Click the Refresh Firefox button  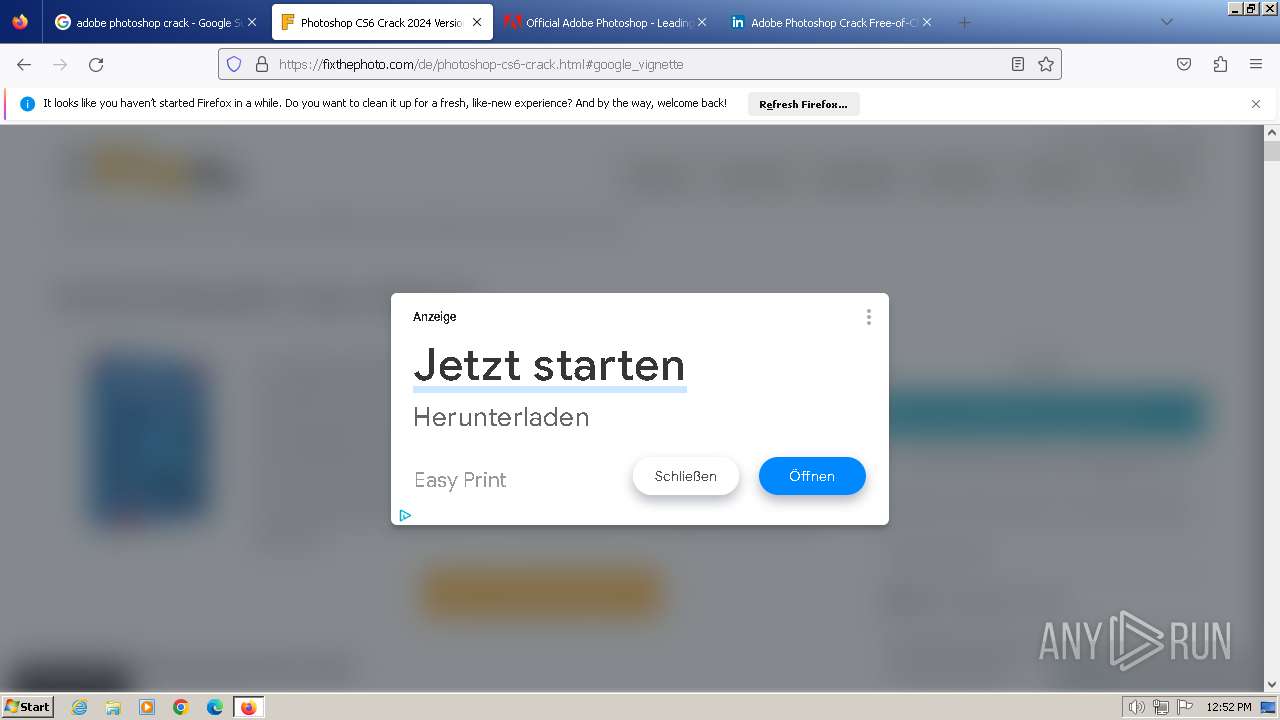click(803, 104)
